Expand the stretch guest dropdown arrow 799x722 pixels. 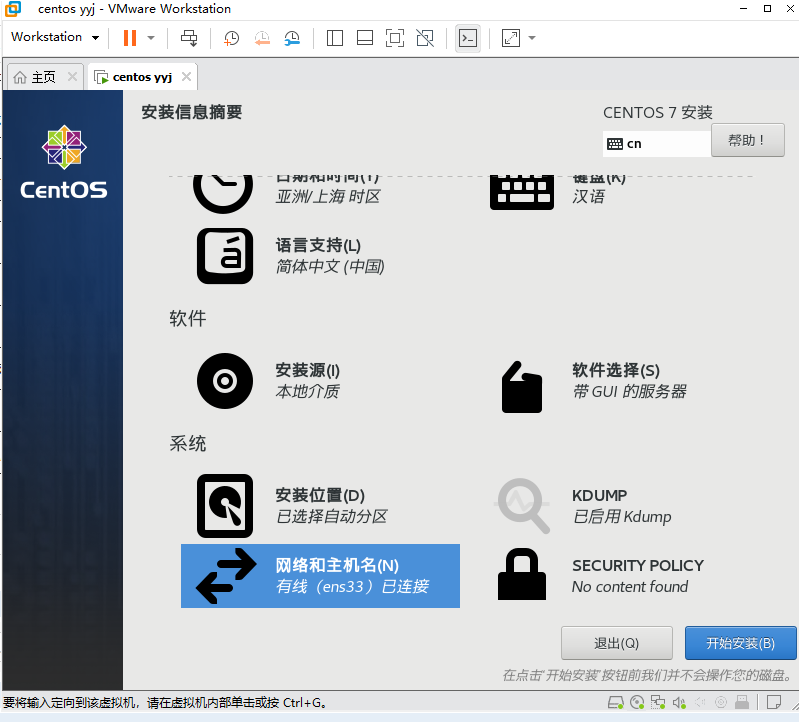click(x=532, y=38)
